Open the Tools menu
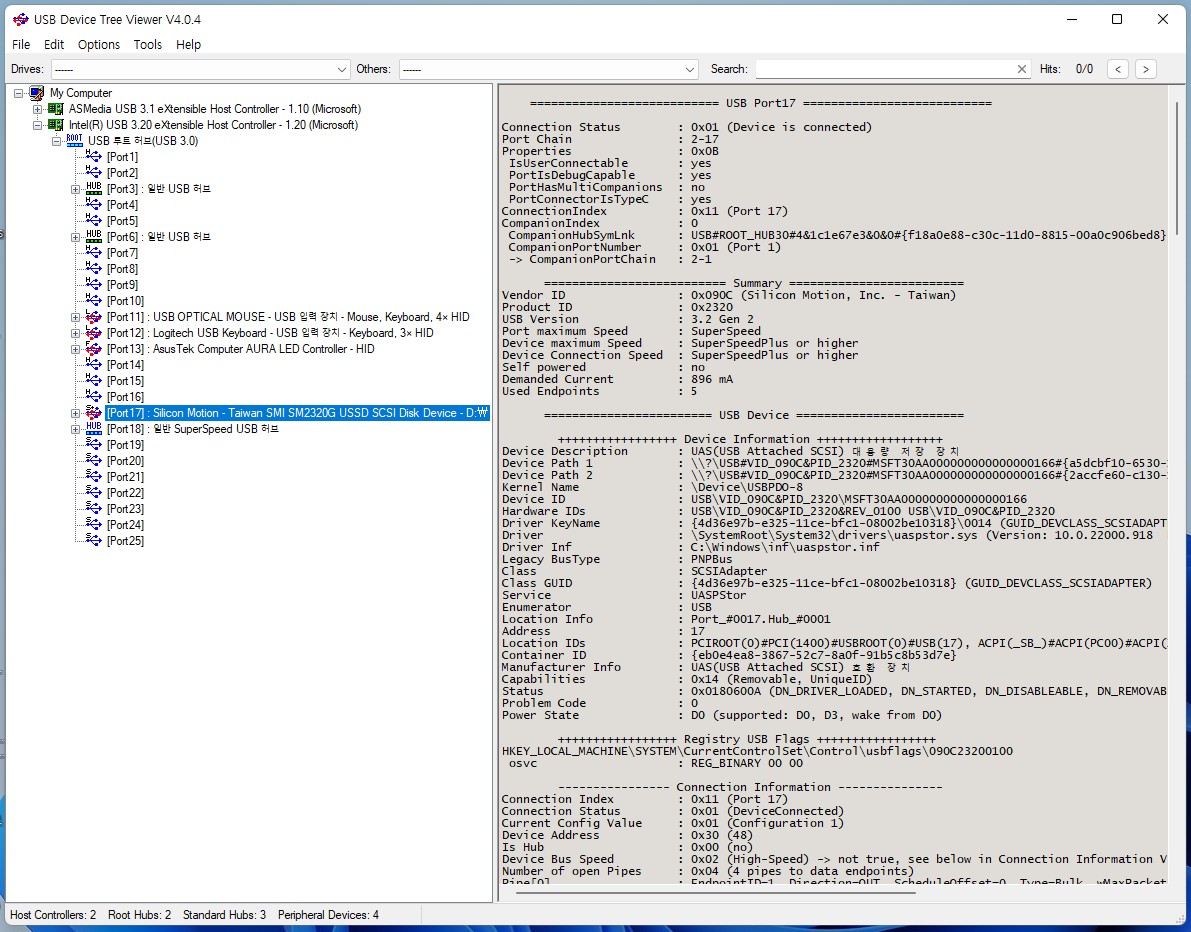This screenshot has width=1191, height=932. click(147, 45)
